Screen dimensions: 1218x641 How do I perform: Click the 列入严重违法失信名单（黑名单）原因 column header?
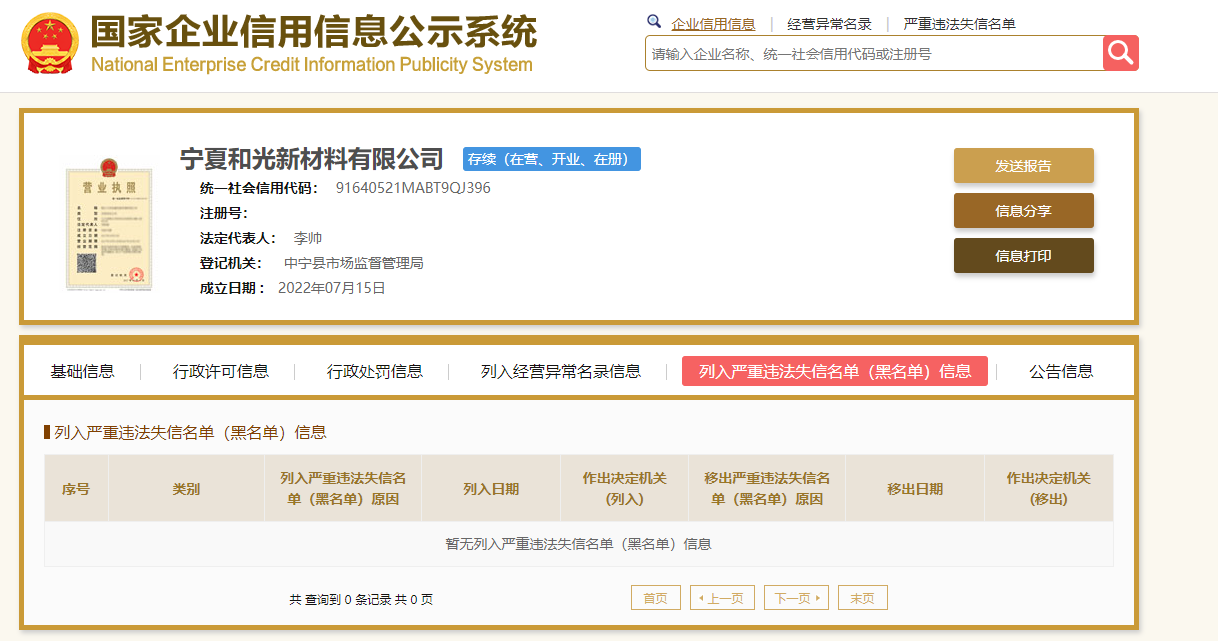click(x=343, y=489)
